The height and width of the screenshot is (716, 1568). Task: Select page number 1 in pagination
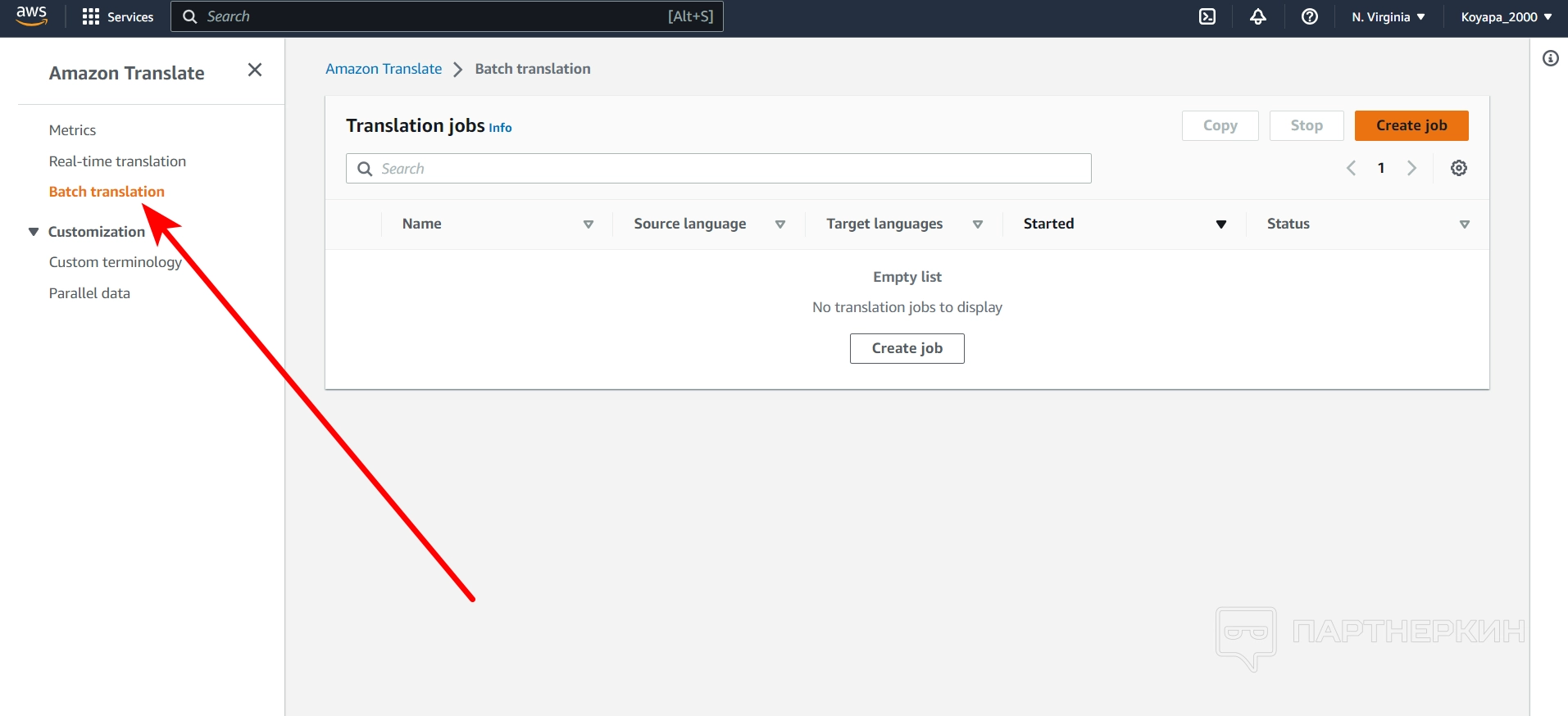pyautogui.click(x=1381, y=168)
